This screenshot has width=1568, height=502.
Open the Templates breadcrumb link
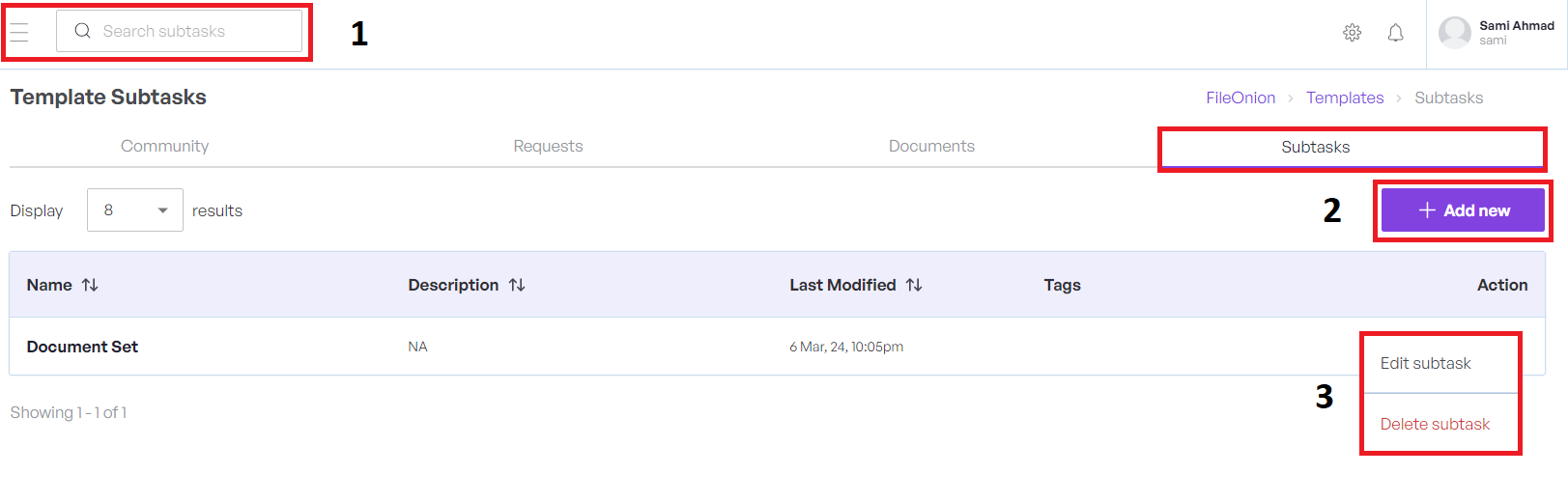[1345, 98]
